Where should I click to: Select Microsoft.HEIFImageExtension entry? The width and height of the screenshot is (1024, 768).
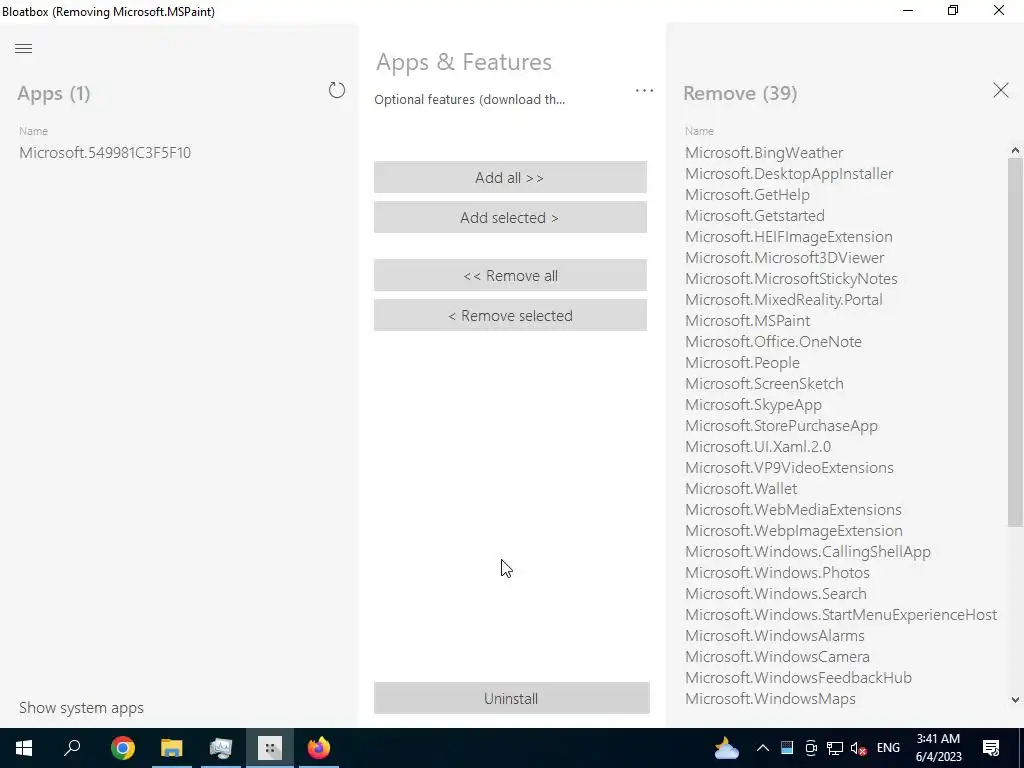click(788, 236)
